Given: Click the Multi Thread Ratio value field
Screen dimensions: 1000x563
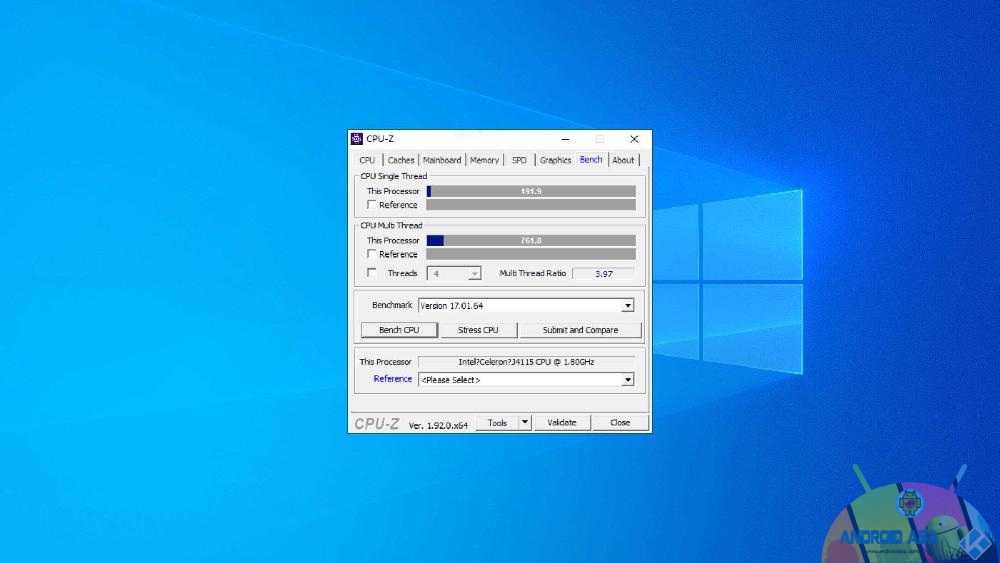Looking at the screenshot, I should [603, 274].
